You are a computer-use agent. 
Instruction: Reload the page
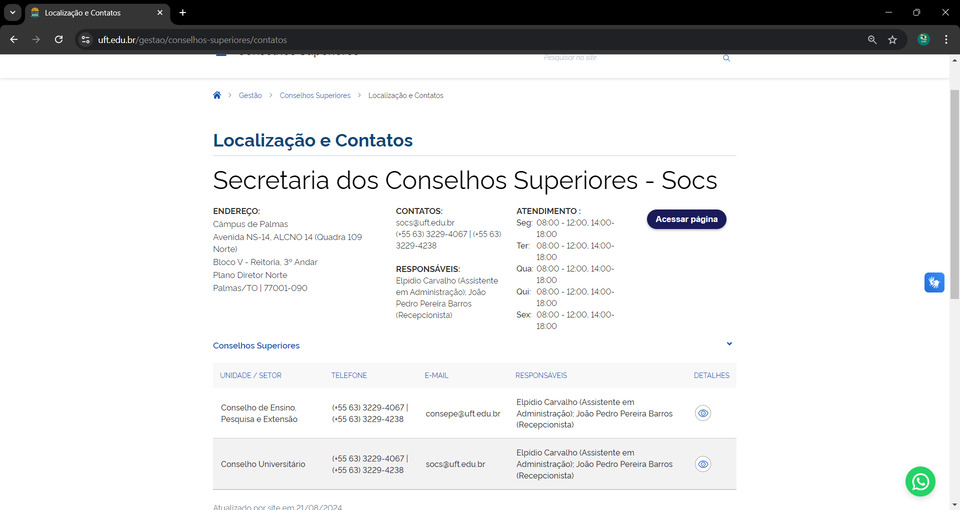59,39
